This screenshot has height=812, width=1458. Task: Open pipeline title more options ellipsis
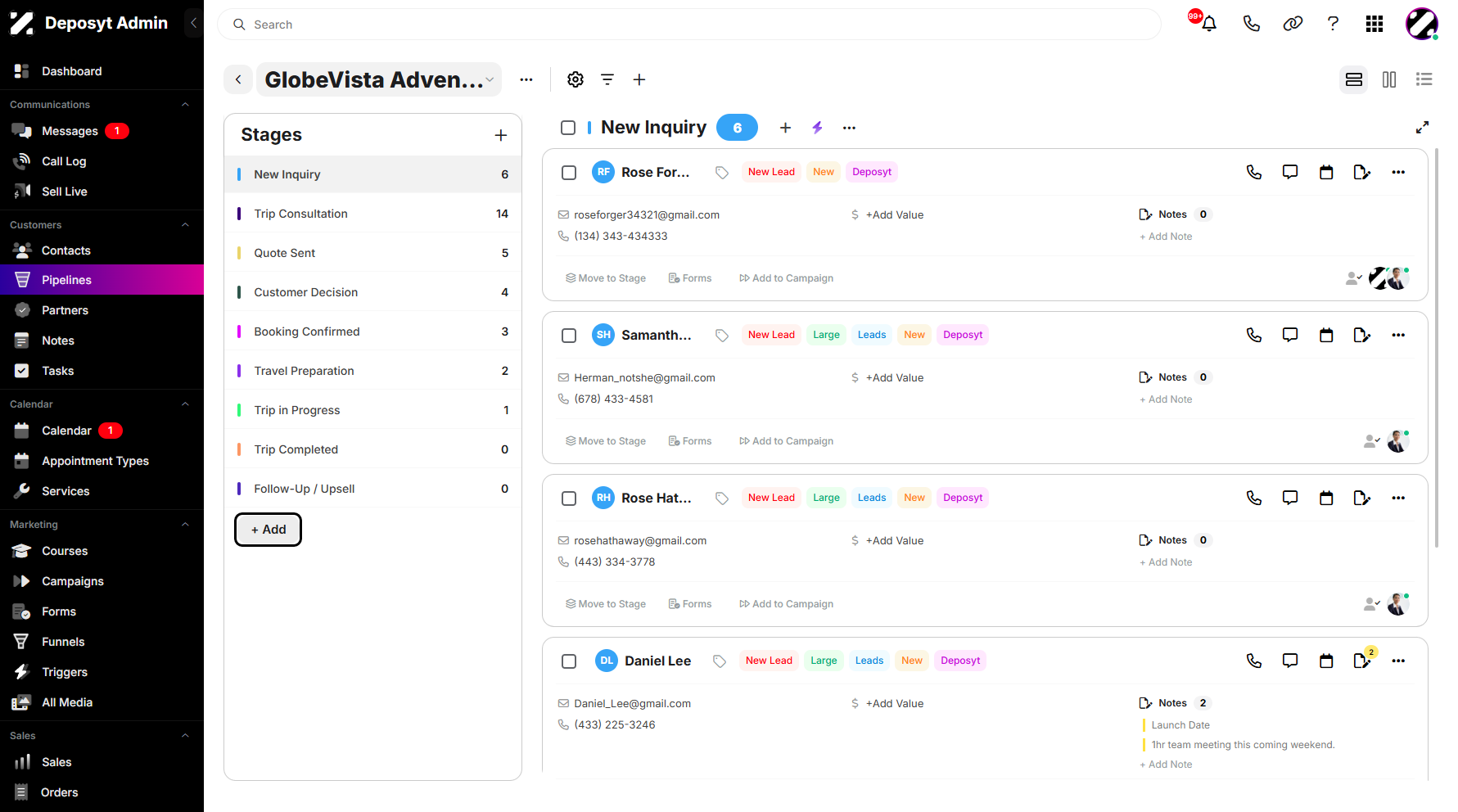[x=526, y=79]
